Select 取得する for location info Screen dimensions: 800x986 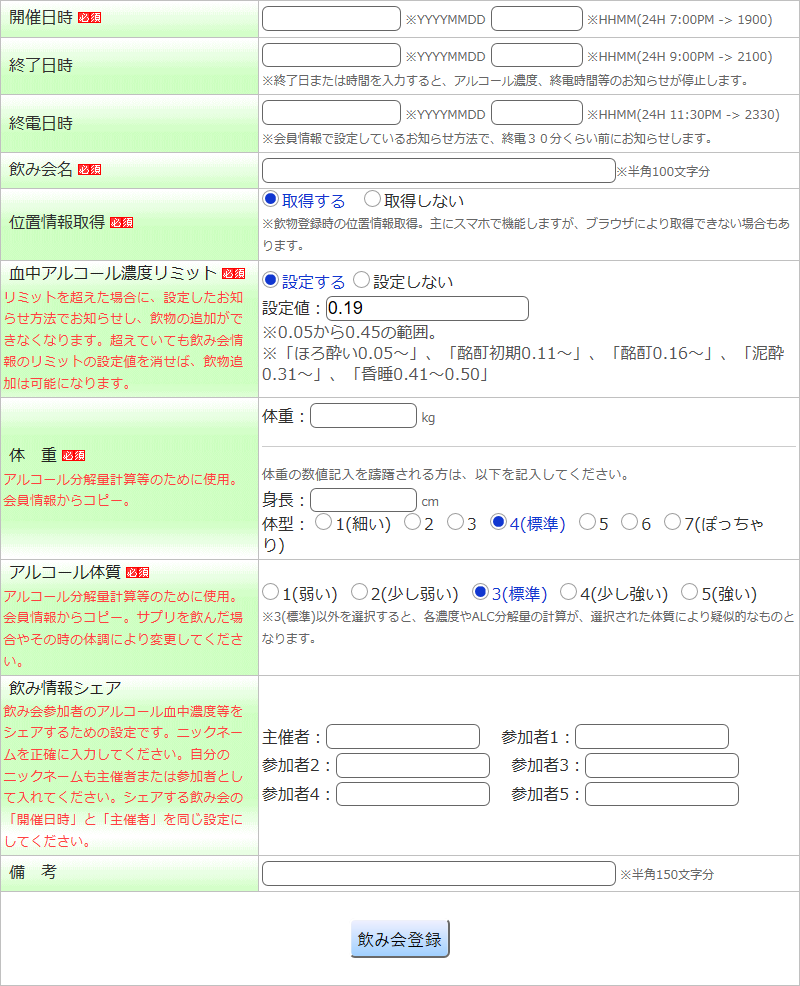point(271,200)
